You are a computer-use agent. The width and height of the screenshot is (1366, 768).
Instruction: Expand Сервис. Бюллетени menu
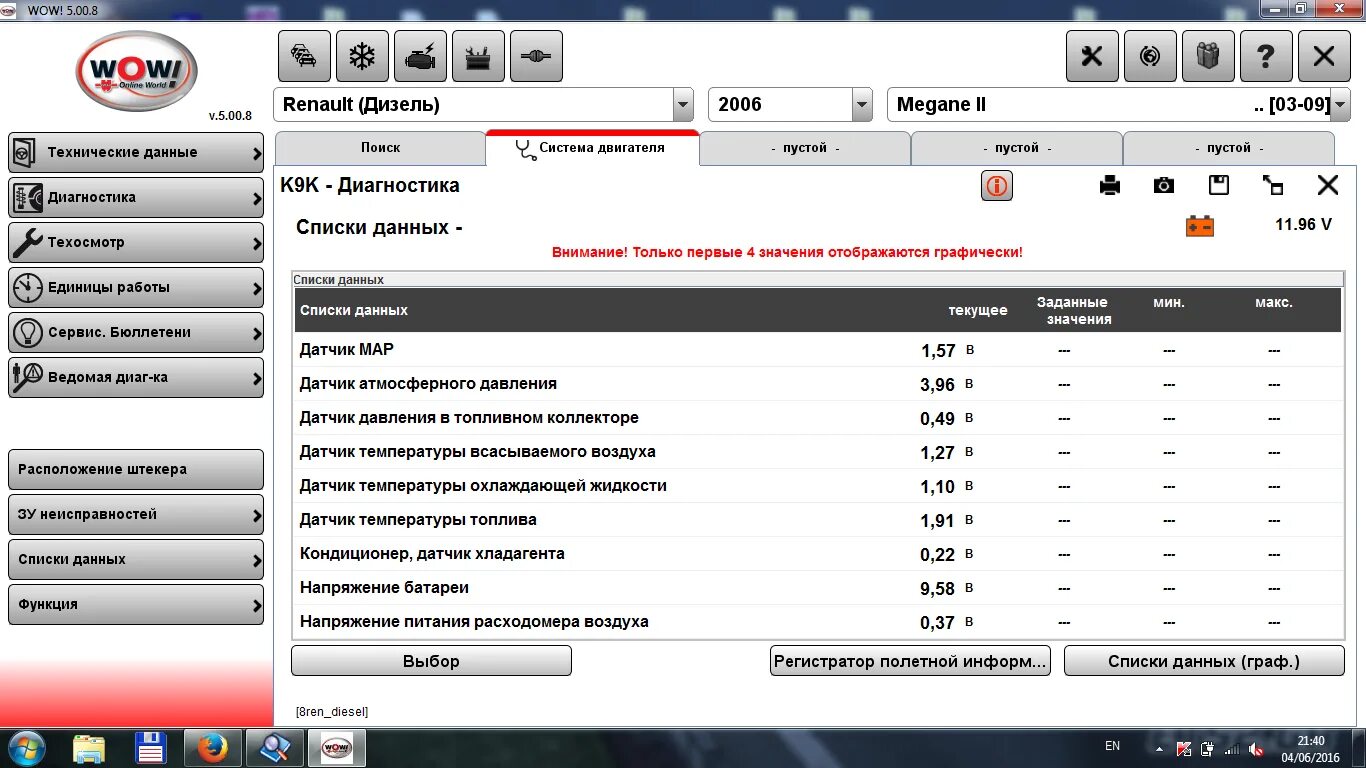click(136, 333)
